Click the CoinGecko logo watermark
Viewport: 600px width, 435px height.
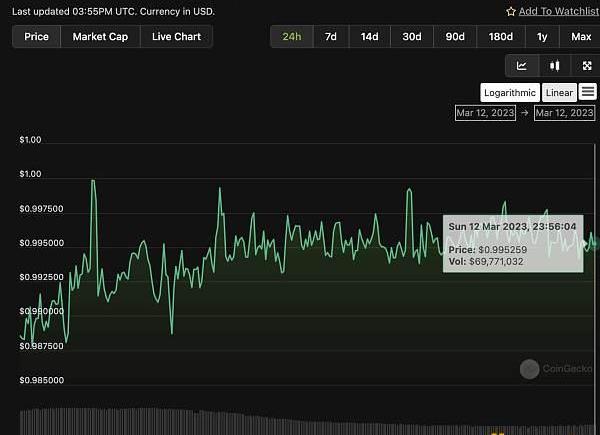pyautogui.click(x=529, y=369)
